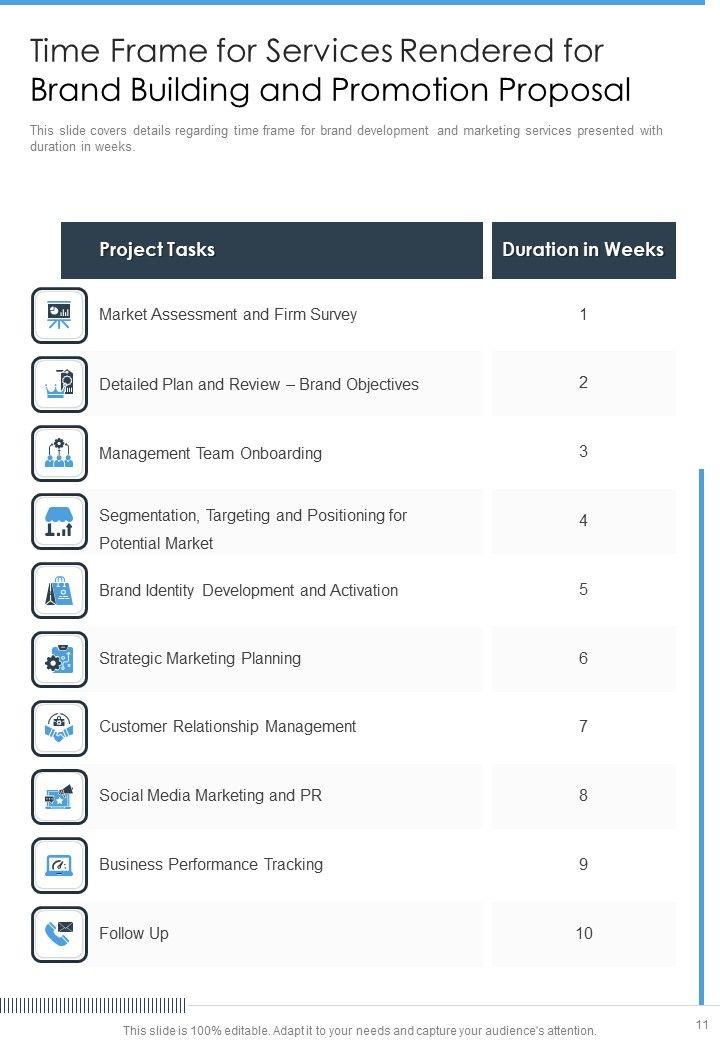Select the Market Assessment and Firm Survey row
The image size is (720, 1040).
point(228,315)
